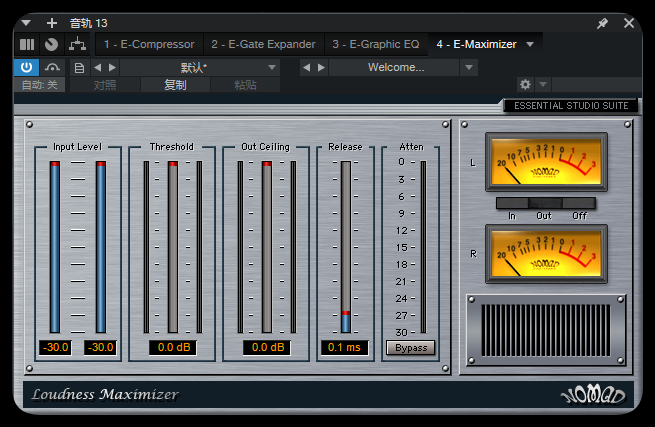Click the right Input Level slider

pyautogui.click(x=101, y=247)
